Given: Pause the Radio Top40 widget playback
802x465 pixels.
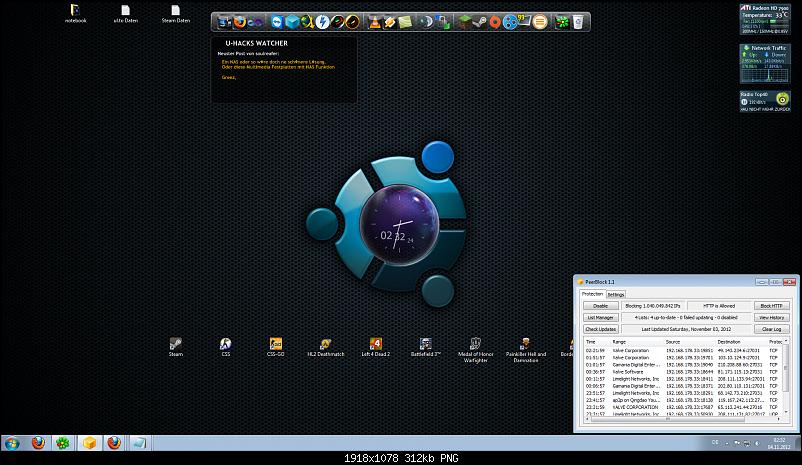Looking at the screenshot, I should (x=744, y=102).
